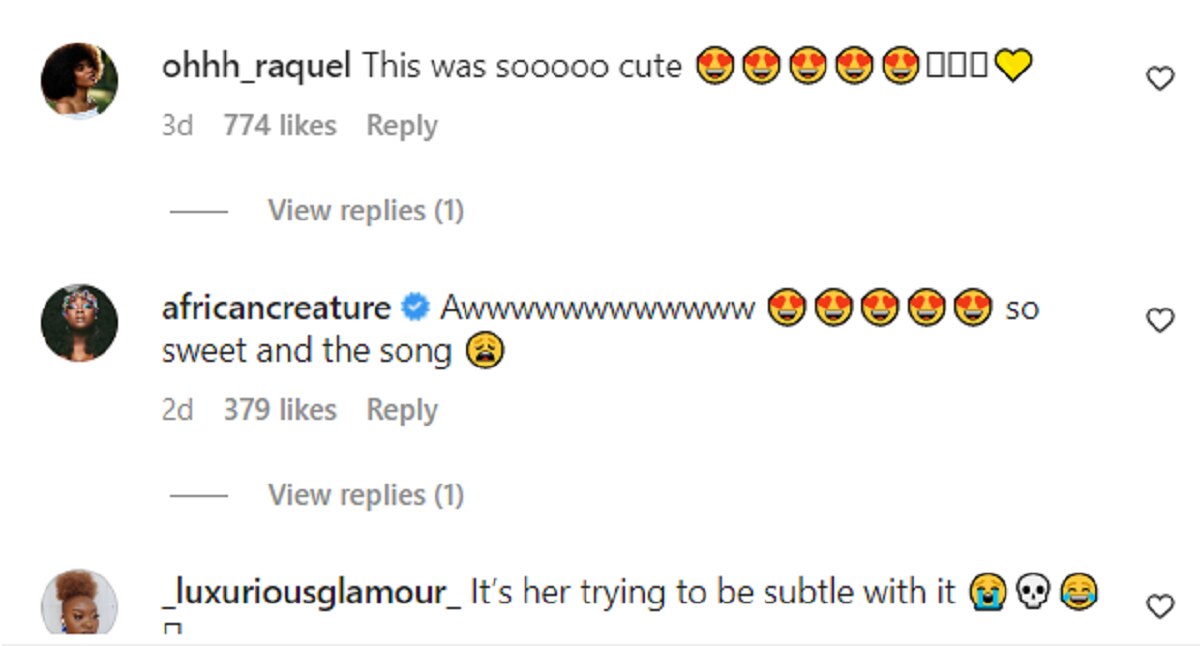This screenshot has width=1200, height=646.
Task: Expand replies under ohhh_raquel's comment
Action: [x=365, y=211]
